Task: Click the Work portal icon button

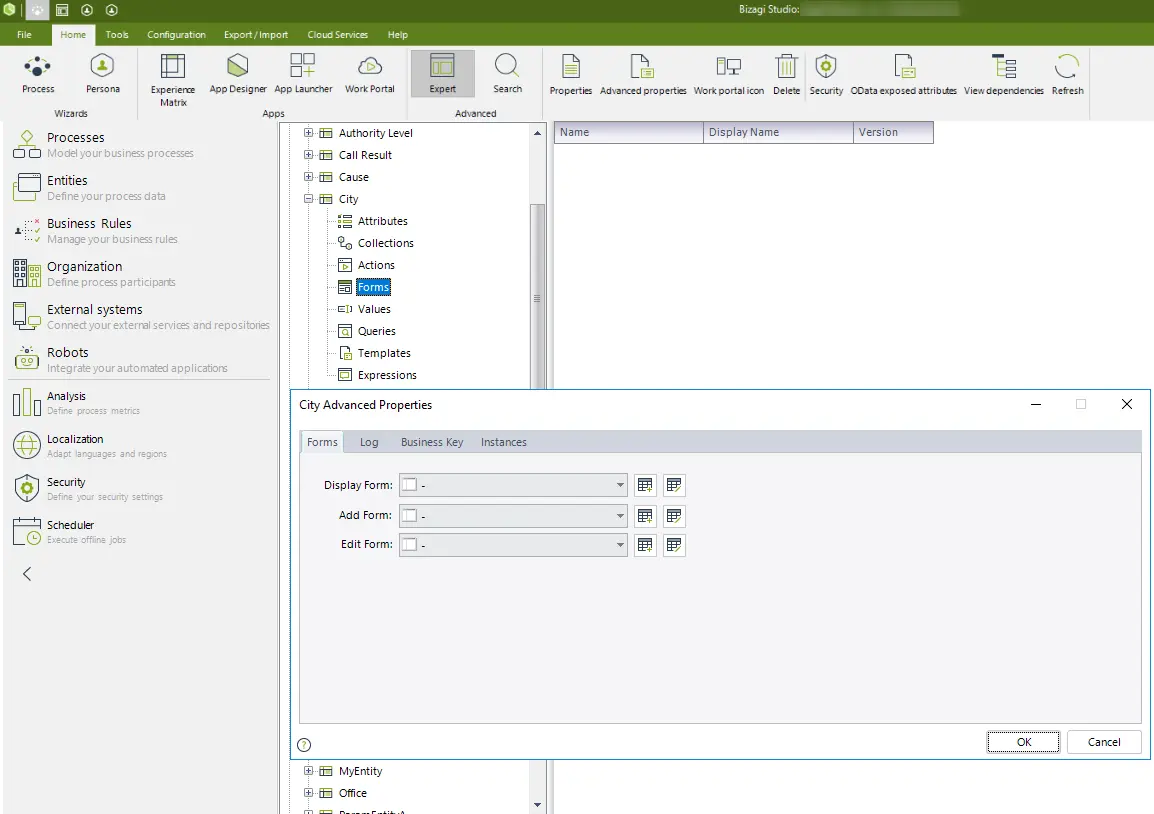Action: point(729,74)
